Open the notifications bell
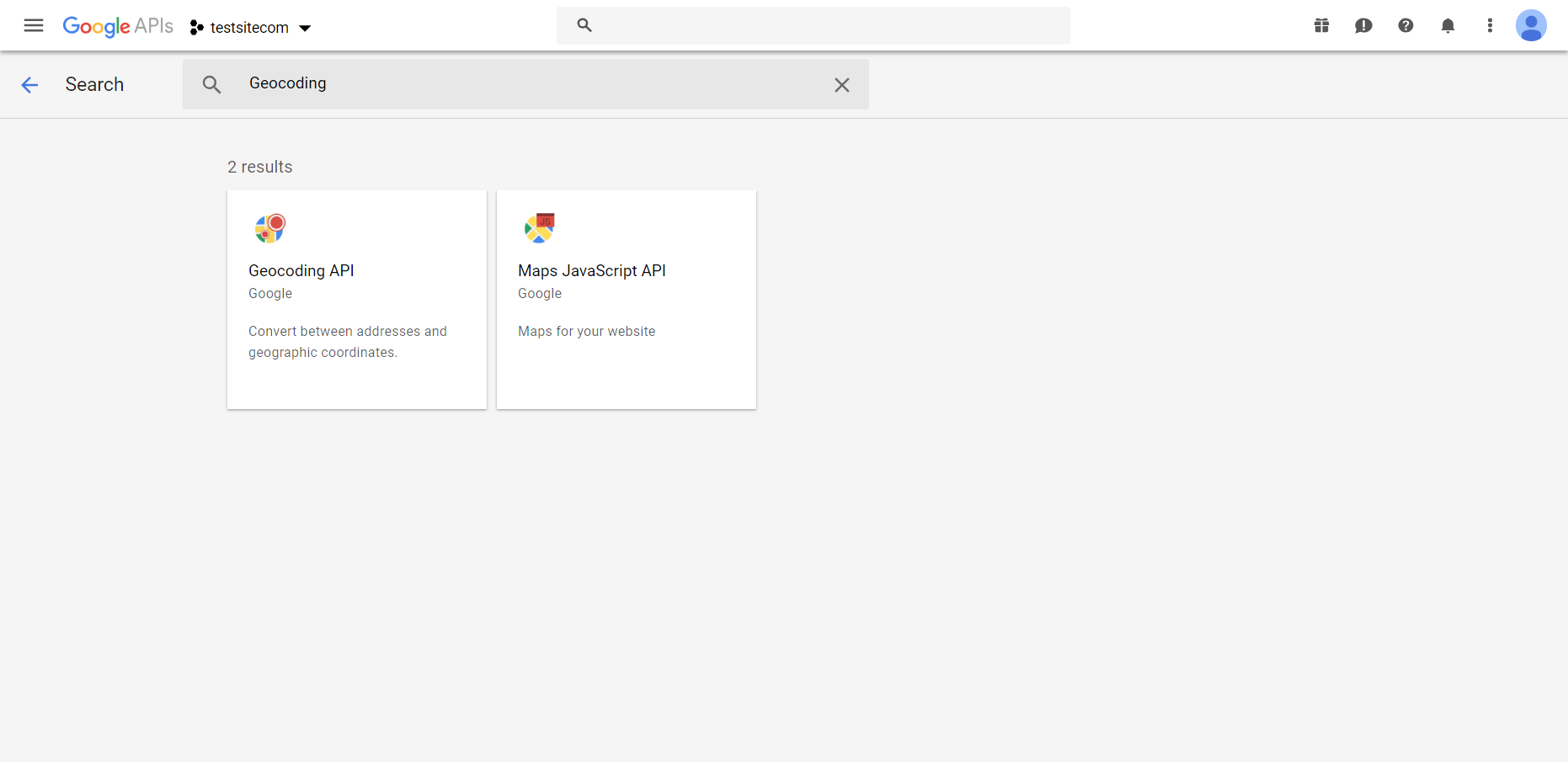 [x=1448, y=25]
